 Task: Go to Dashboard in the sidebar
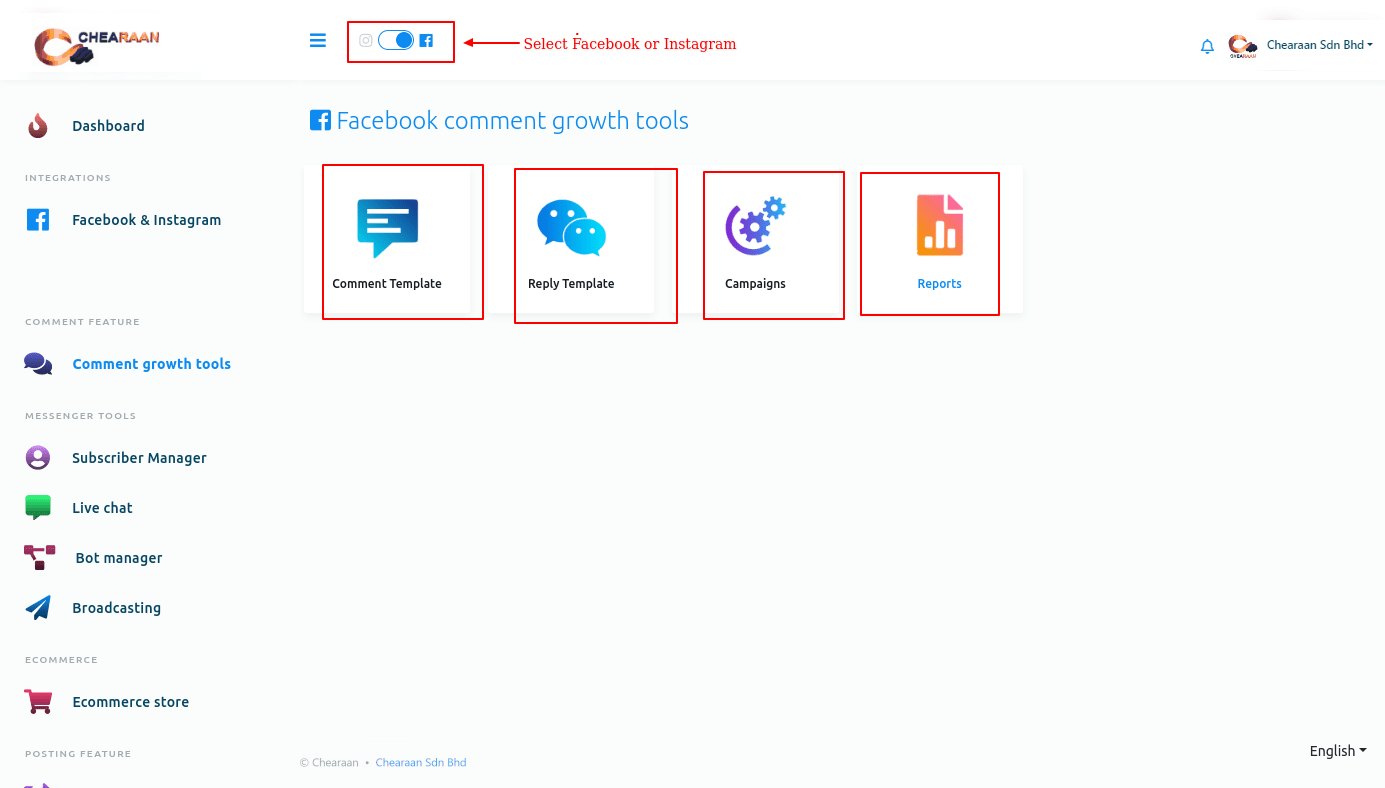108,126
